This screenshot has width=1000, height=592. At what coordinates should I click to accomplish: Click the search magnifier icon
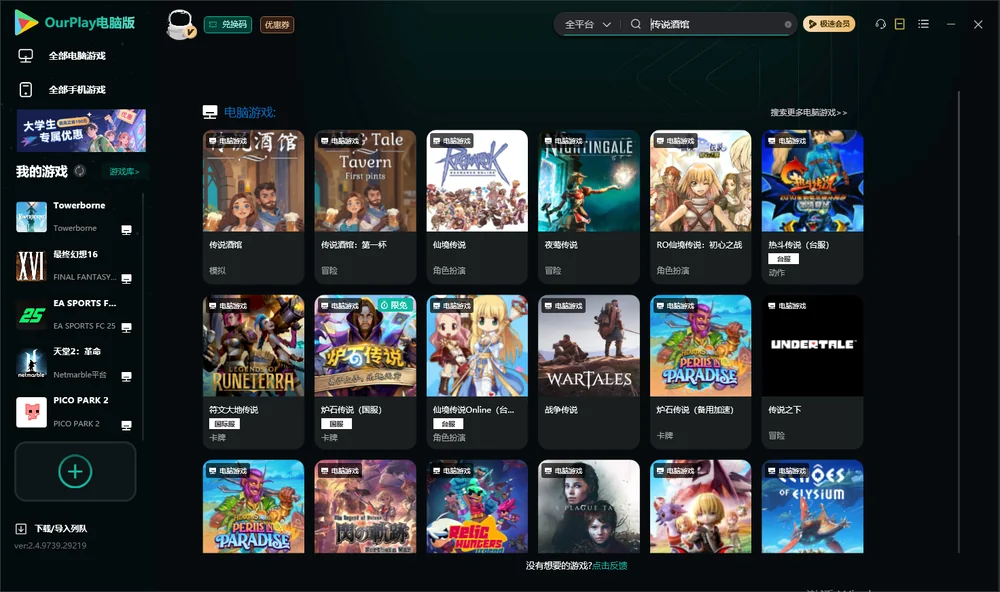[x=635, y=24]
